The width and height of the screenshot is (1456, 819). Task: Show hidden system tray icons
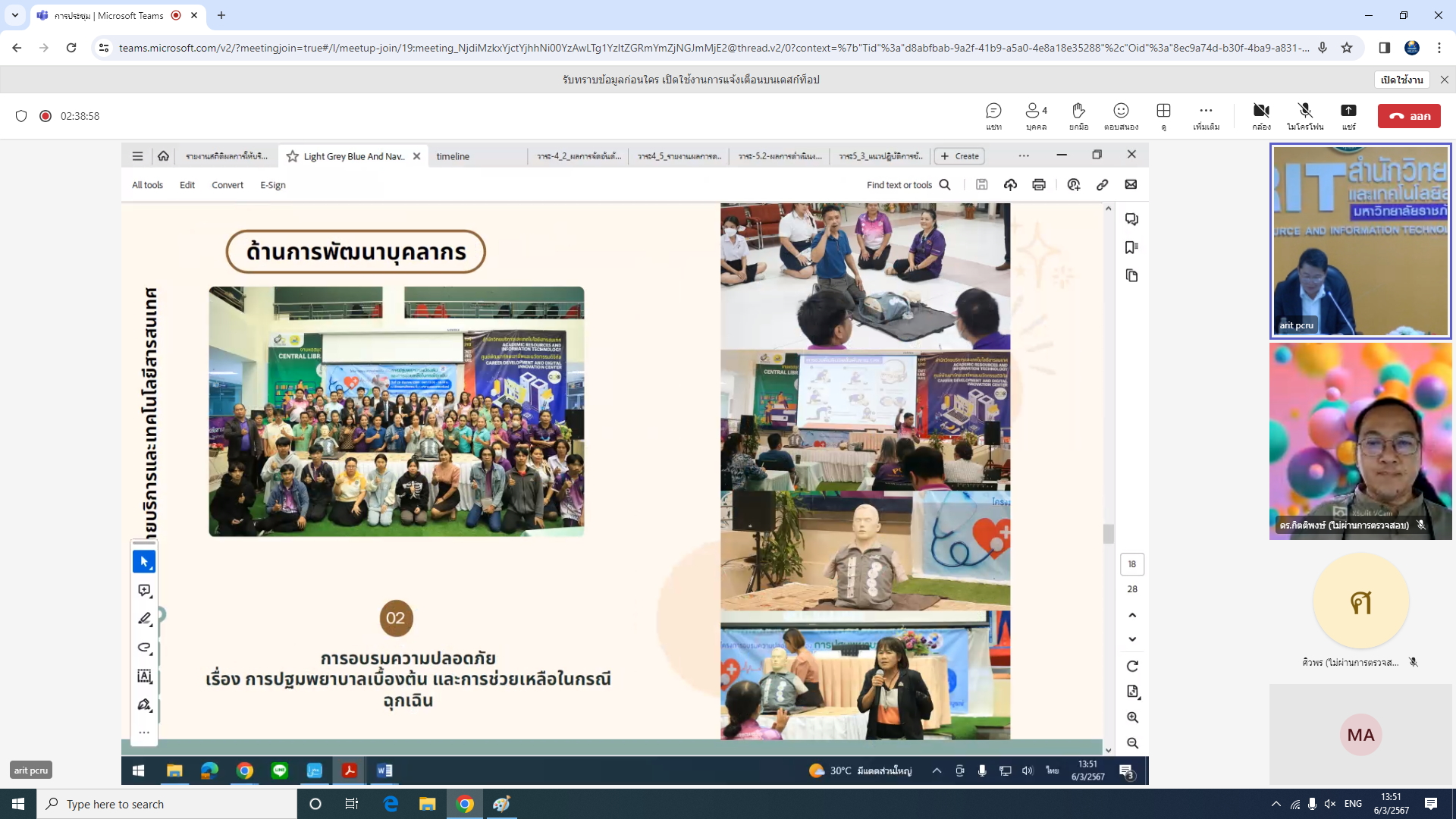click(x=1276, y=804)
